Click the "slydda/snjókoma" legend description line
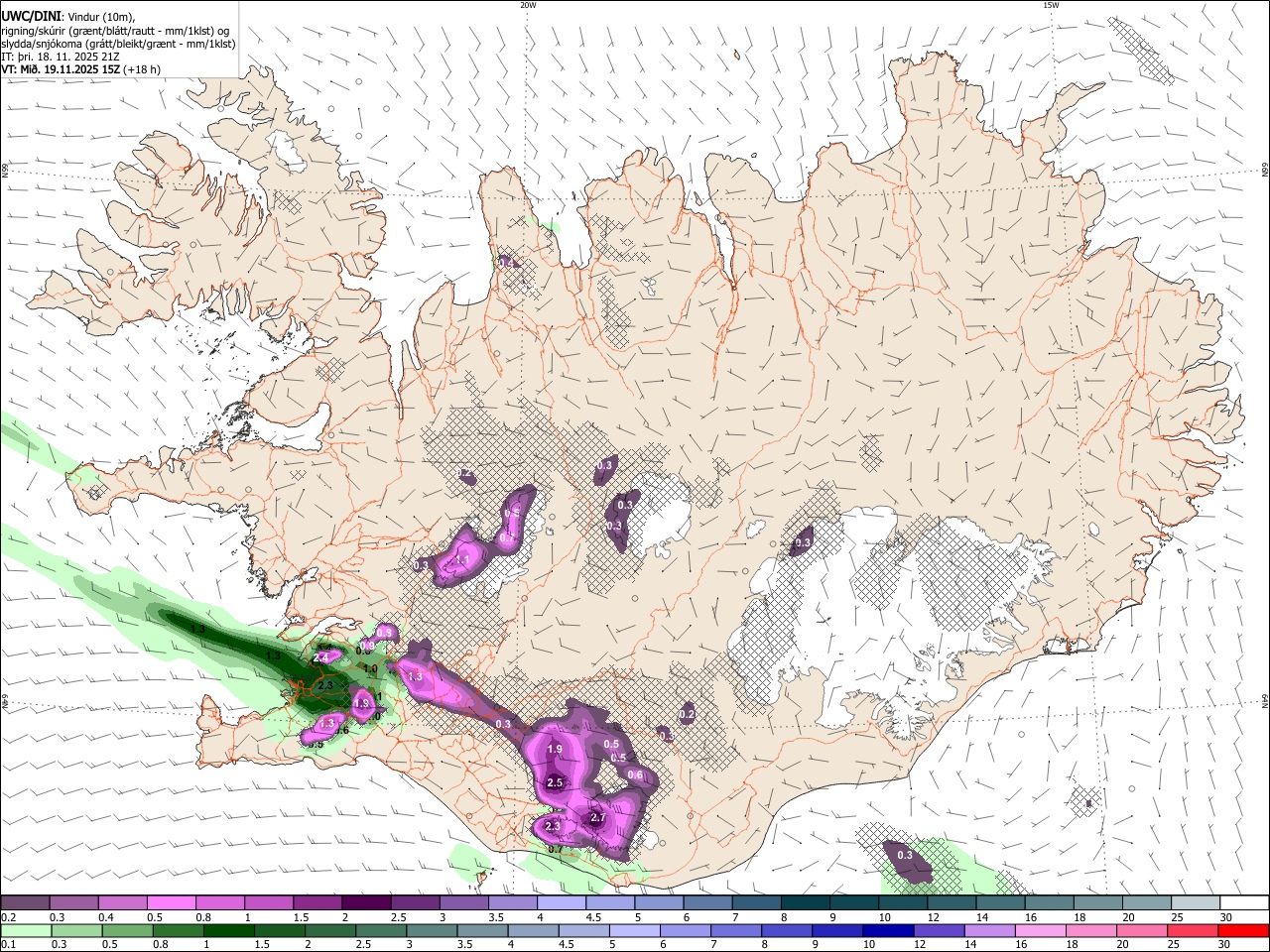1270x952 pixels. pos(118,44)
